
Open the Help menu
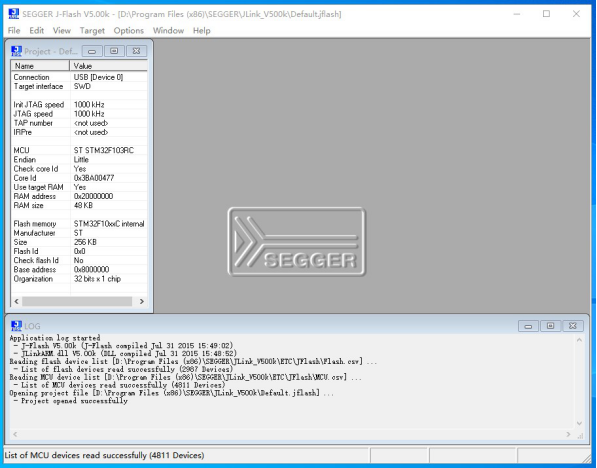(x=201, y=30)
